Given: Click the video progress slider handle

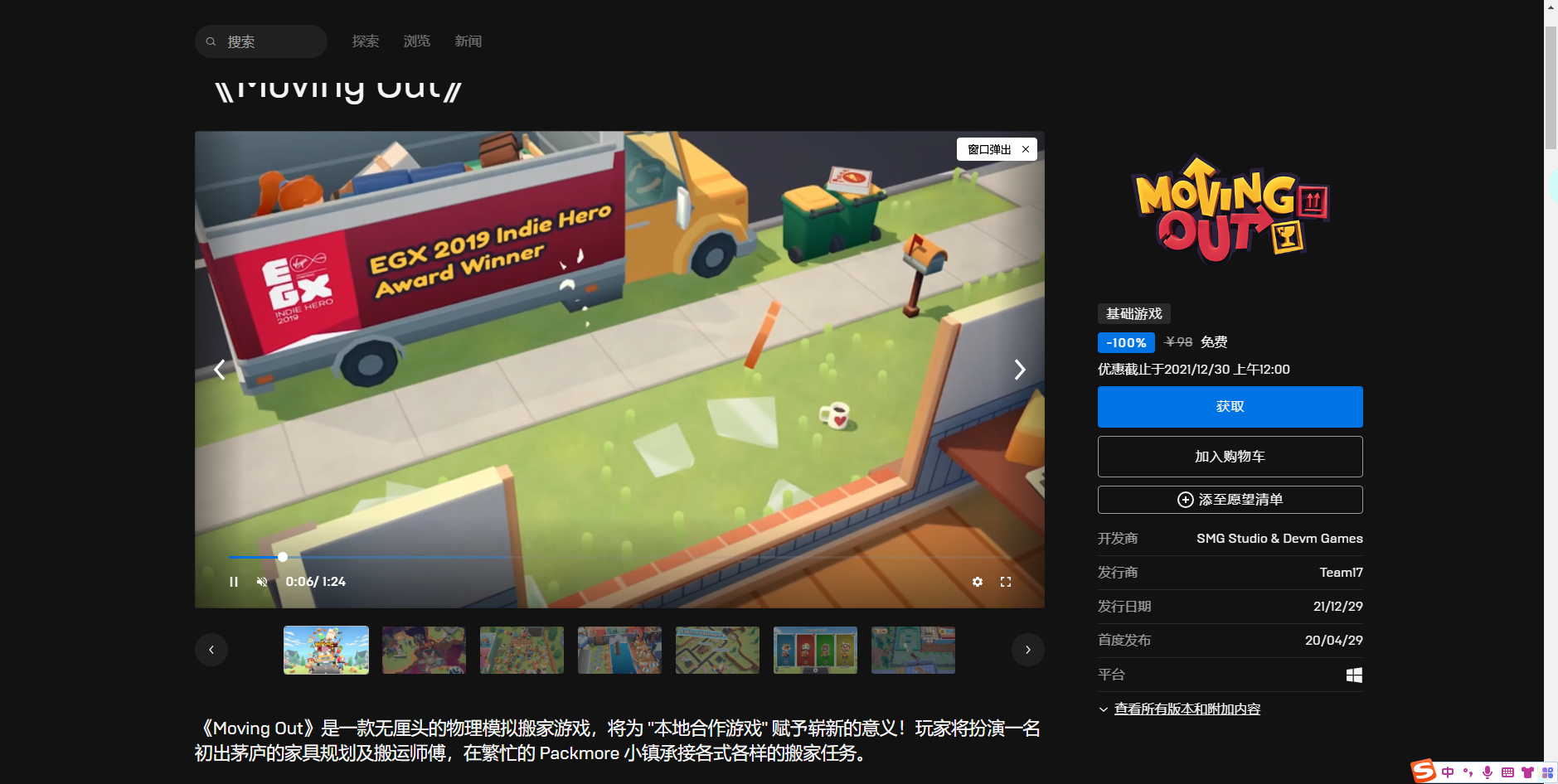Looking at the screenshot, I should point(283,557).
